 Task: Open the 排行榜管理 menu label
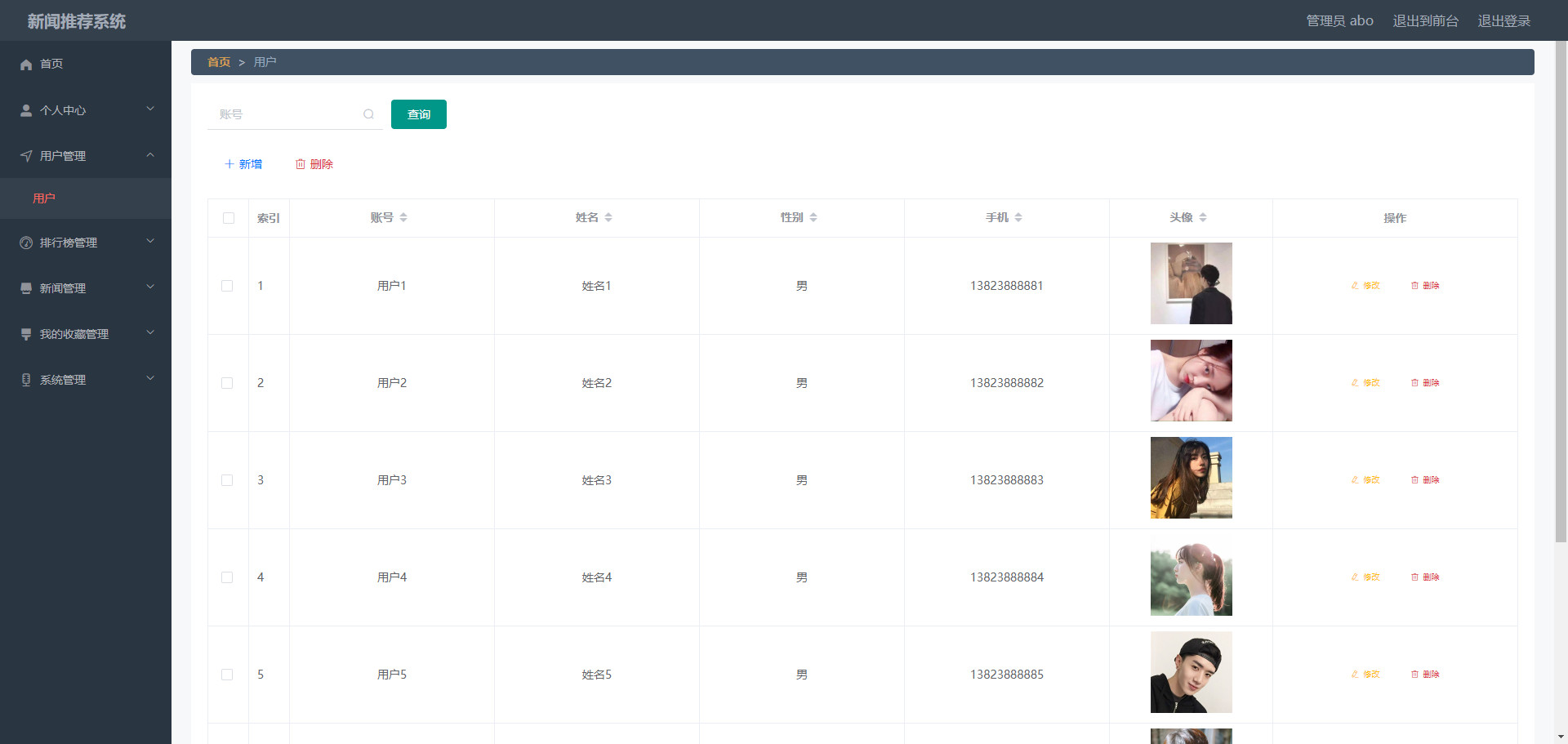click(x=69, y=243)
